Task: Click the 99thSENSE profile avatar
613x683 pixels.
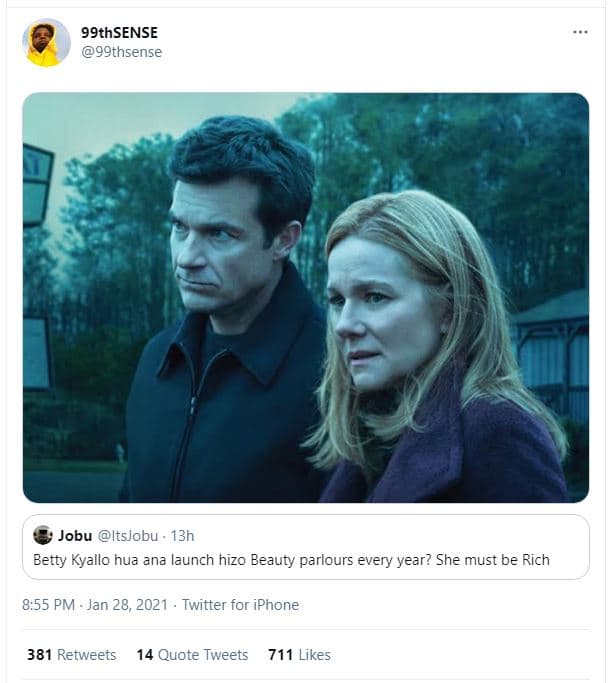Action: pyautogui.click(x=46, y=43)
